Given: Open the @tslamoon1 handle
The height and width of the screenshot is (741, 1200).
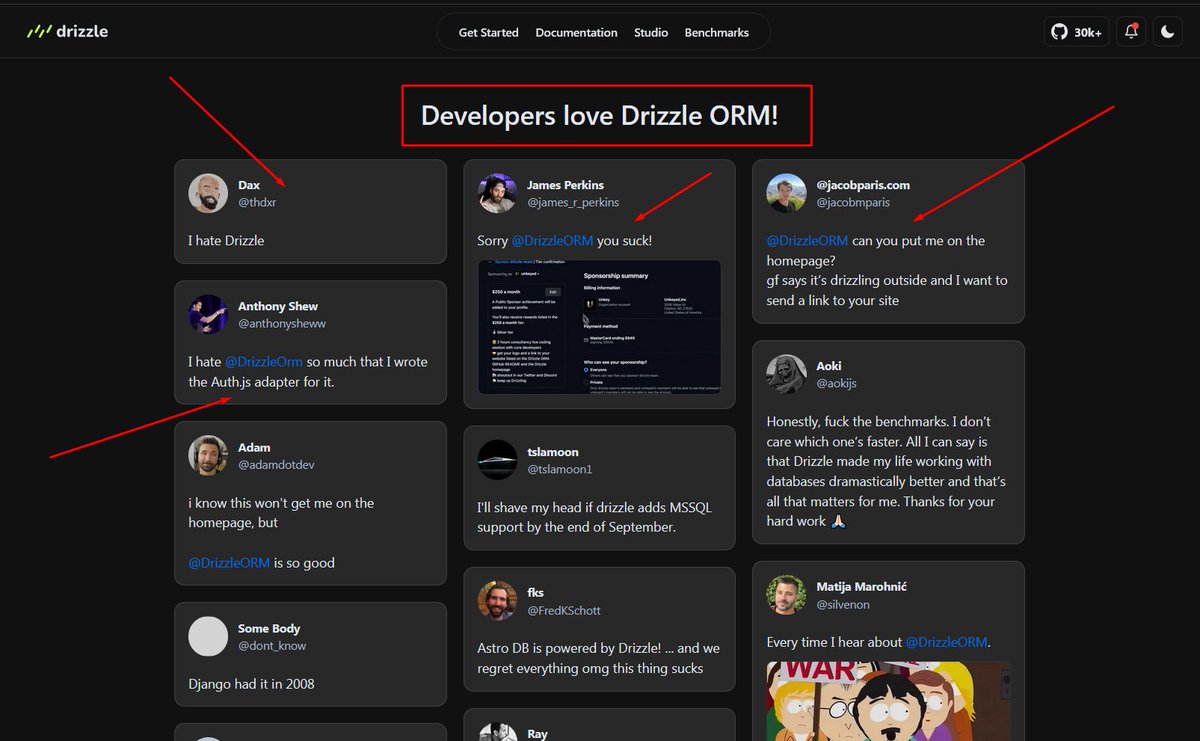Looking at the screenshot, I should (x=560, y=469).
